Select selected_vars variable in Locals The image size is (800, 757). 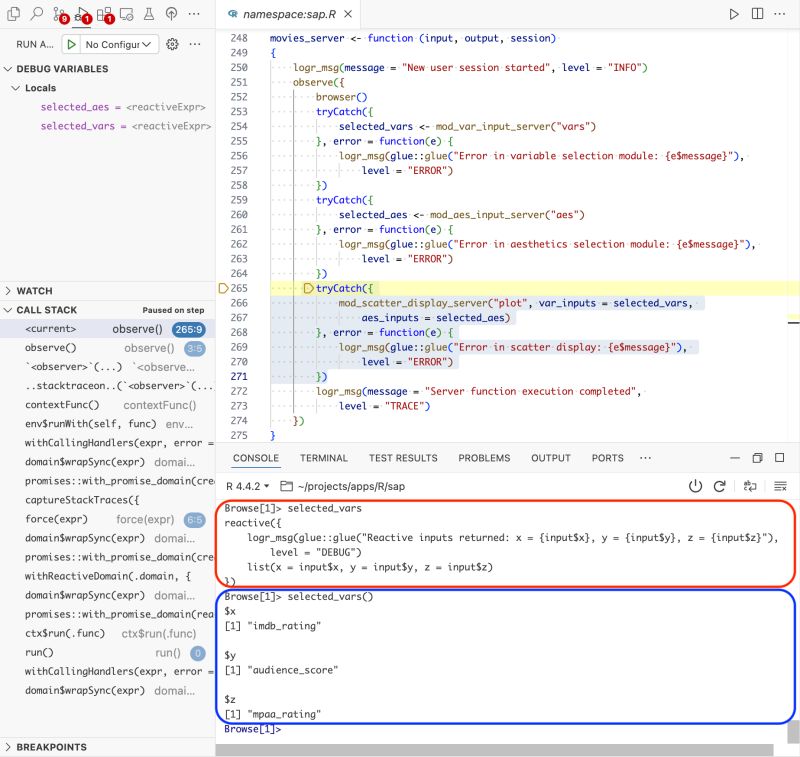pyautogui.click(x=126, y=126)
